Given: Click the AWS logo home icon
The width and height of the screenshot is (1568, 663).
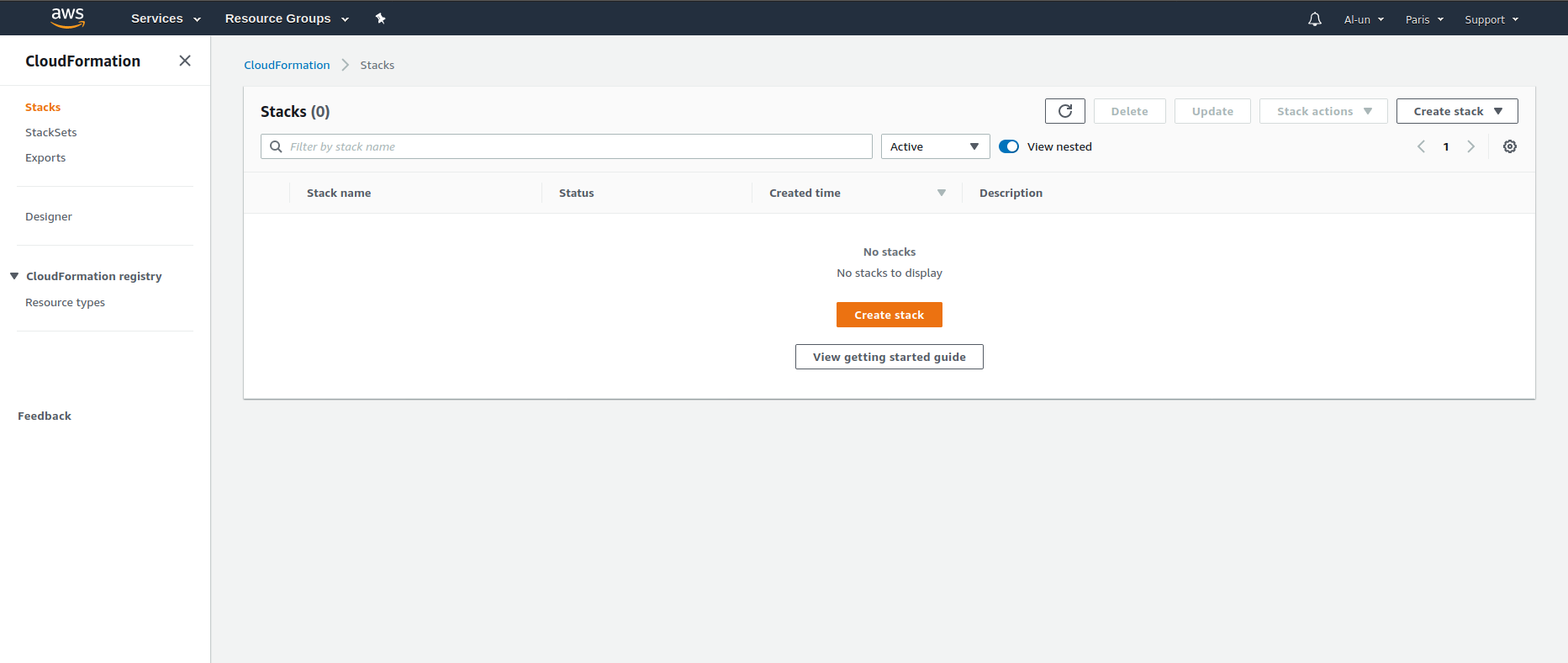Looking at the screenshot, I should [67, 18].
